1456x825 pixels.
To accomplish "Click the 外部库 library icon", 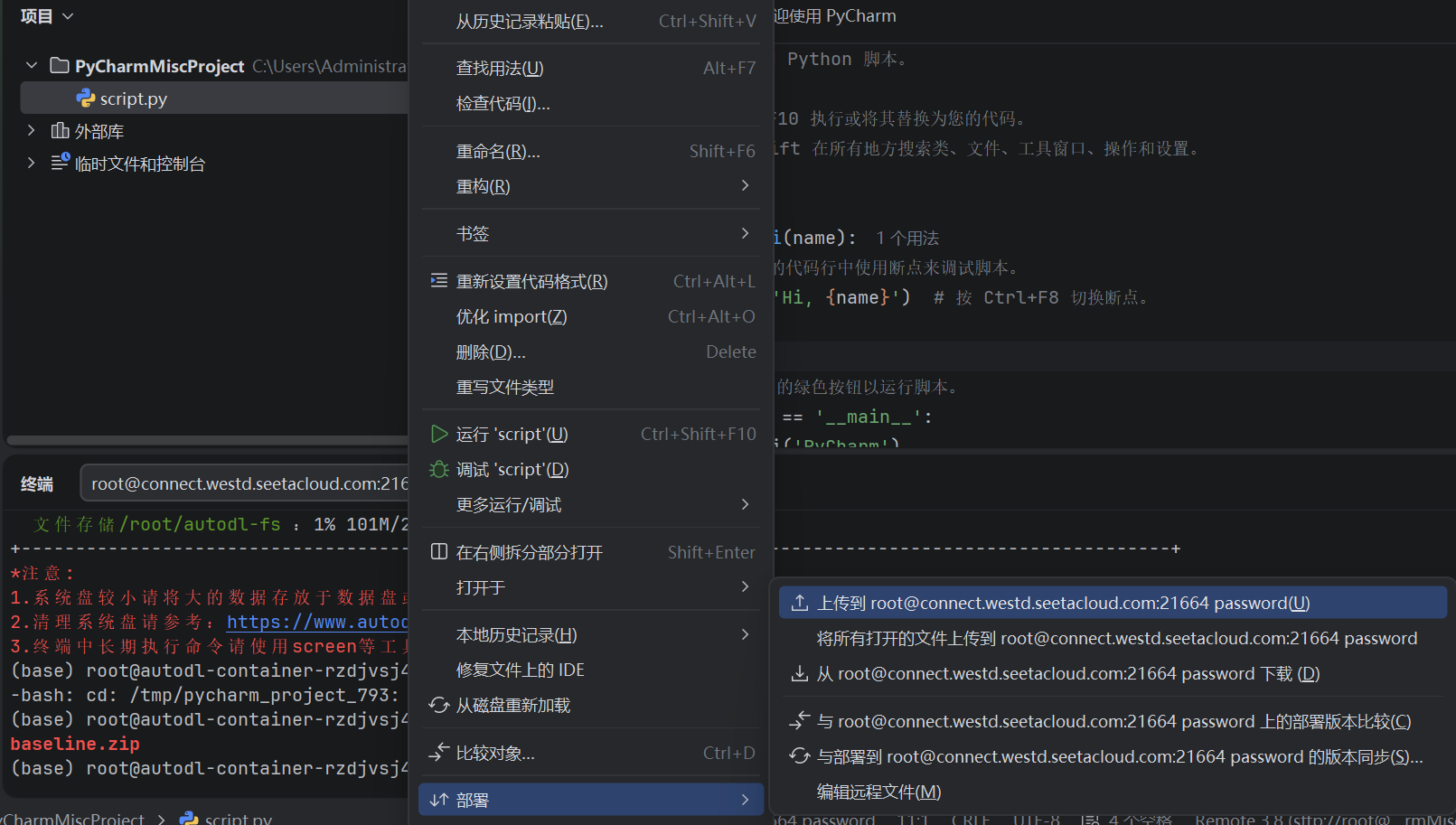I will coord(60,130).
